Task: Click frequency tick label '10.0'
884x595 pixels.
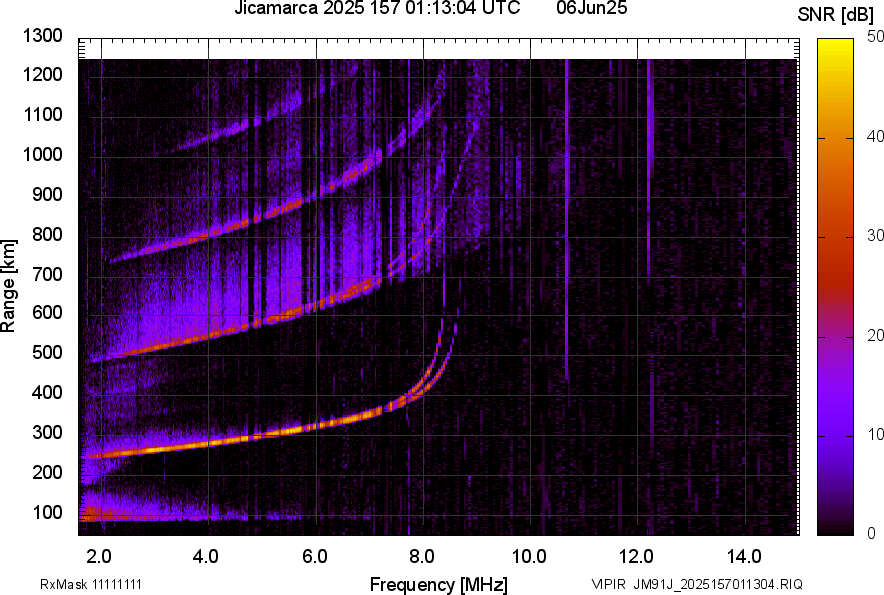Action: tap(529, 557)
